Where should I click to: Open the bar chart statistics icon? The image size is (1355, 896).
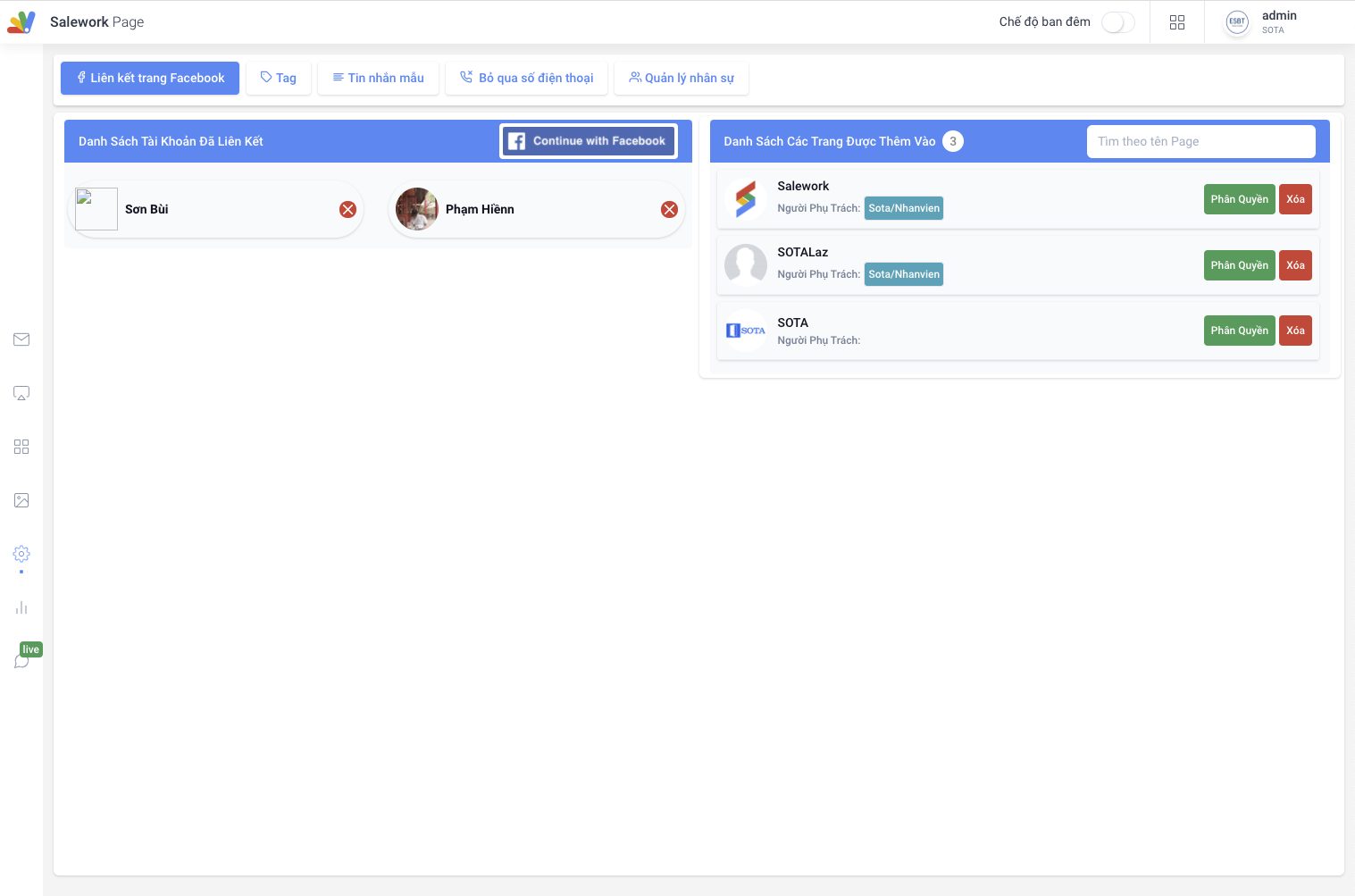(x=21, y=607)
